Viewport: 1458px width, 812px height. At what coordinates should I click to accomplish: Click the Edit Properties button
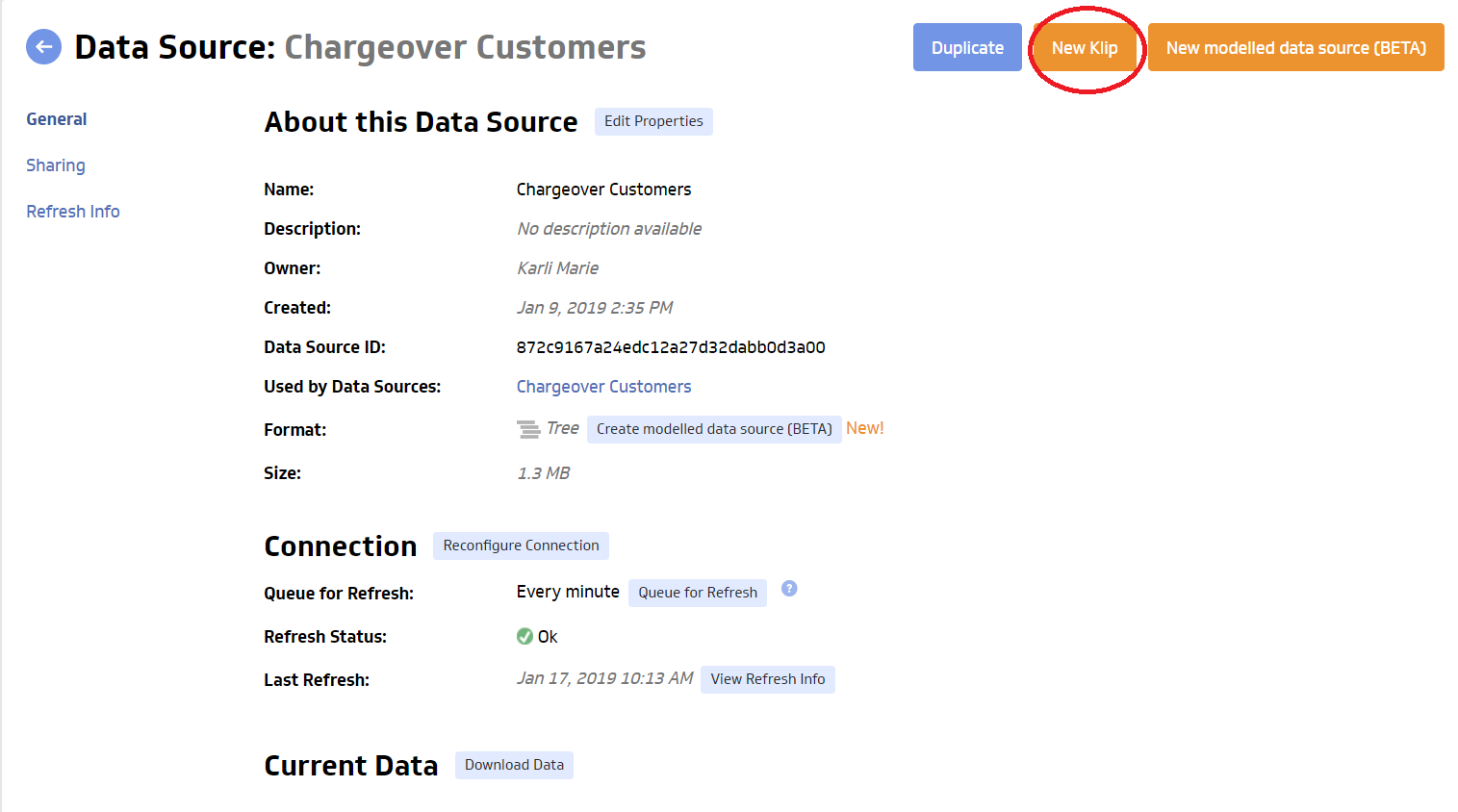pos(653,121)
